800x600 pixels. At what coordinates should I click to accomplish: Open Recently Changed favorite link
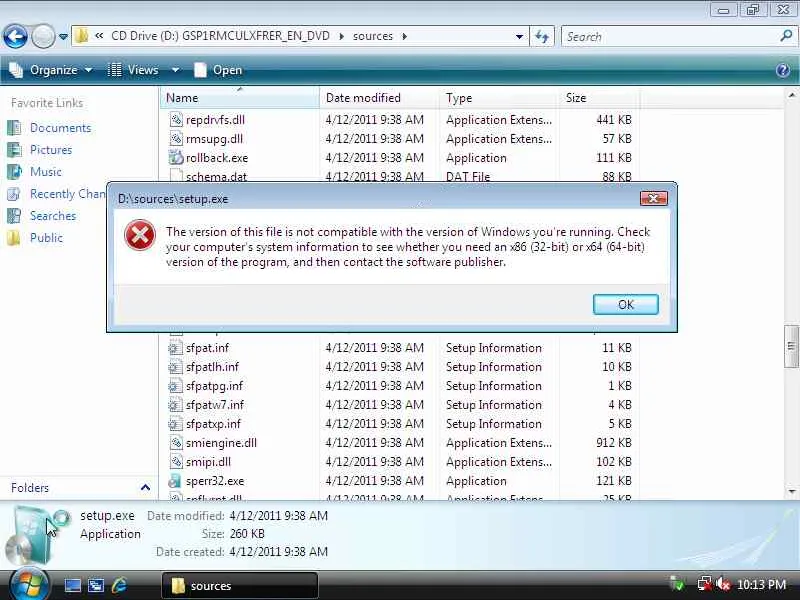[x=68, y=194]
